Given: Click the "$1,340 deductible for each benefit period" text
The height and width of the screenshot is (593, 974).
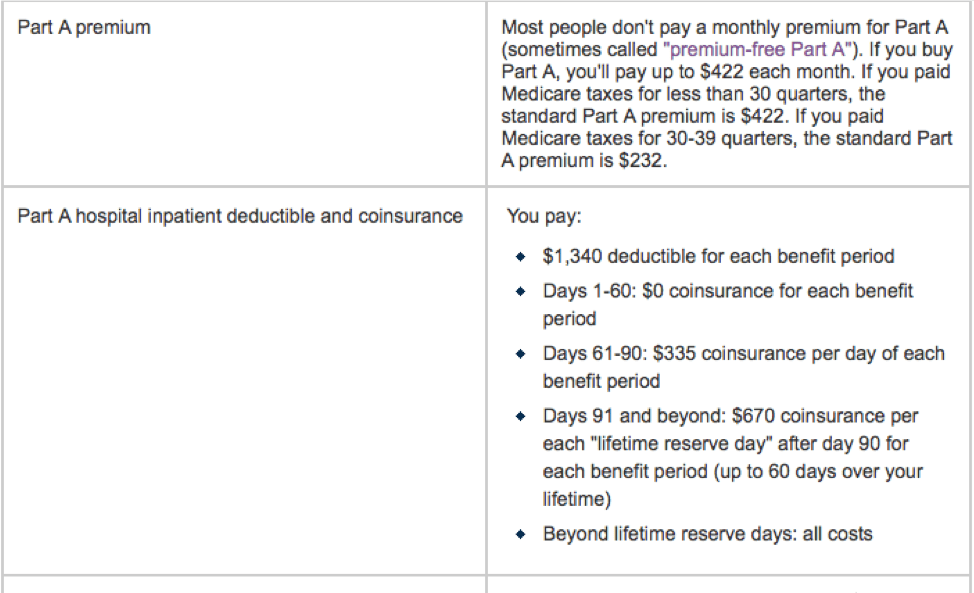Looking at the screenshot, I should point(718,256).
